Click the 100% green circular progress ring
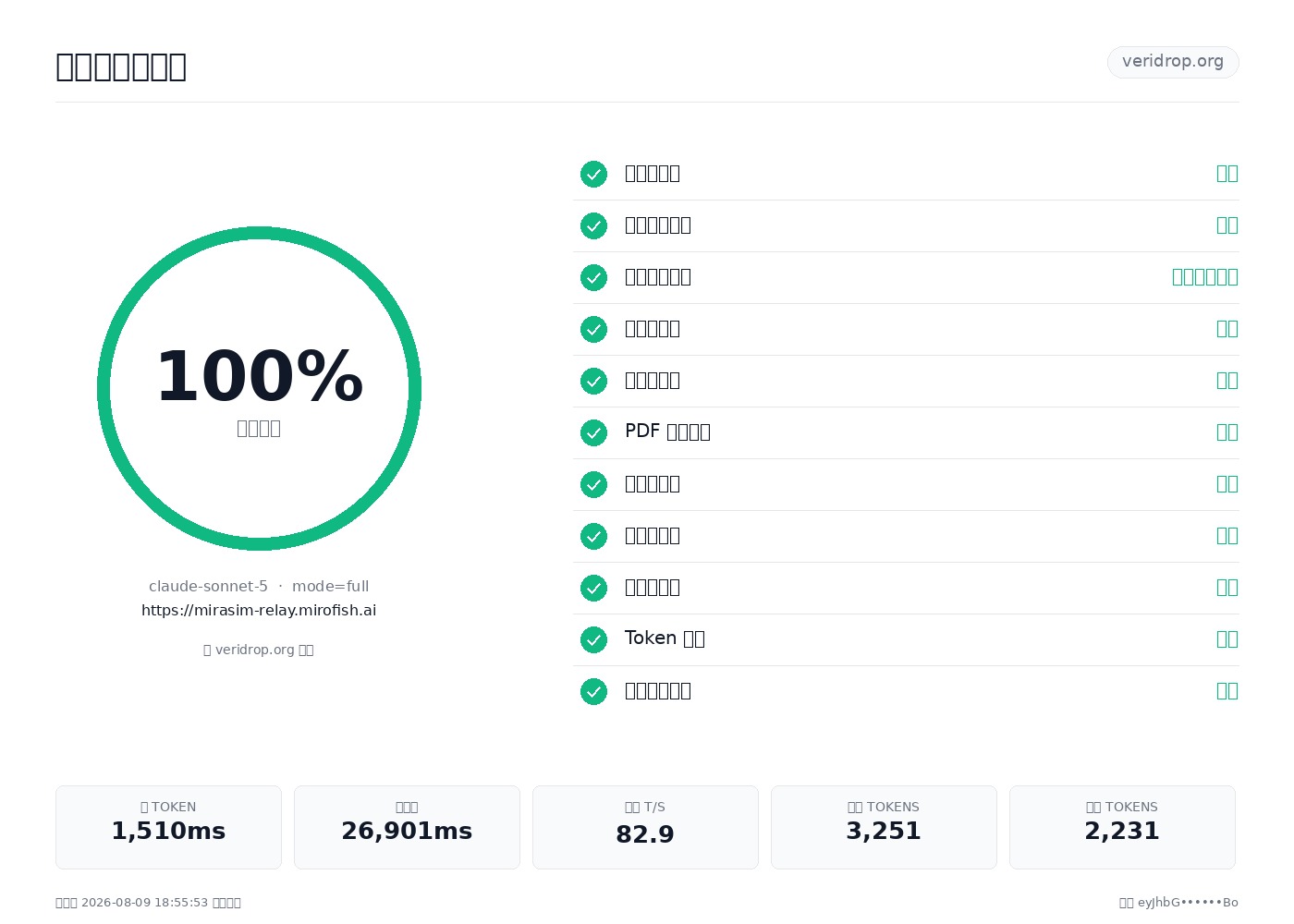1294x924 pixels. (x=259, y=388)
